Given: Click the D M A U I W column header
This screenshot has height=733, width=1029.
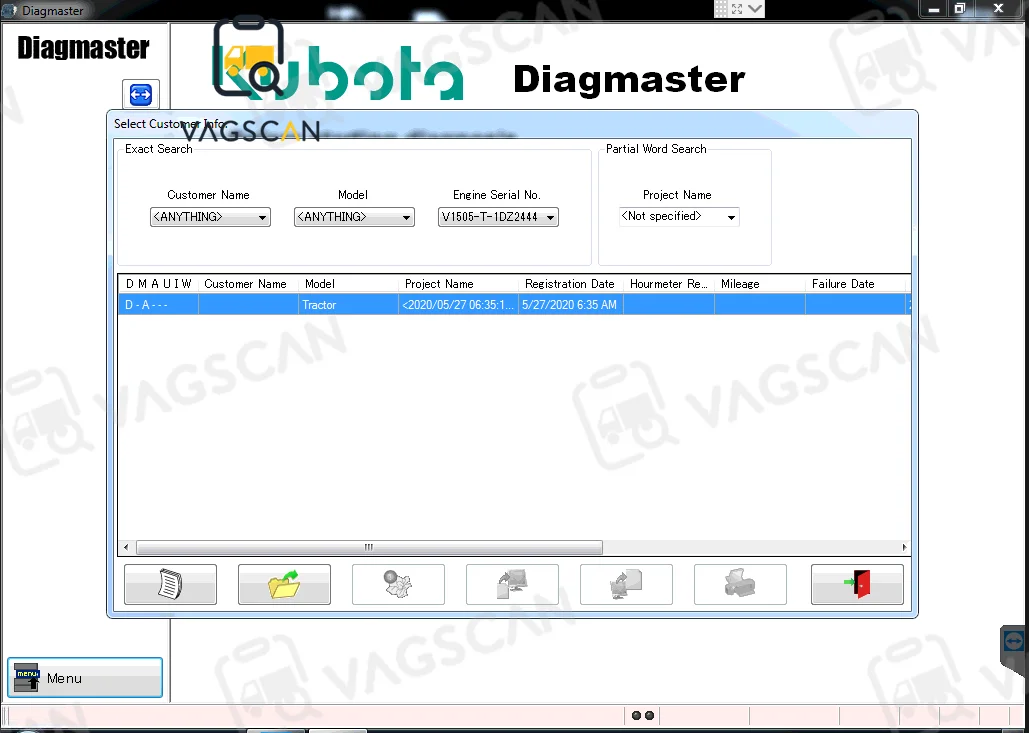Looking at the screenshot, I should 158,283.
